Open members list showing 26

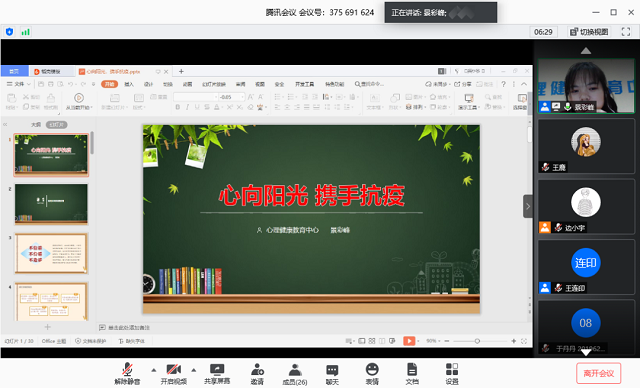pos(295,374)
